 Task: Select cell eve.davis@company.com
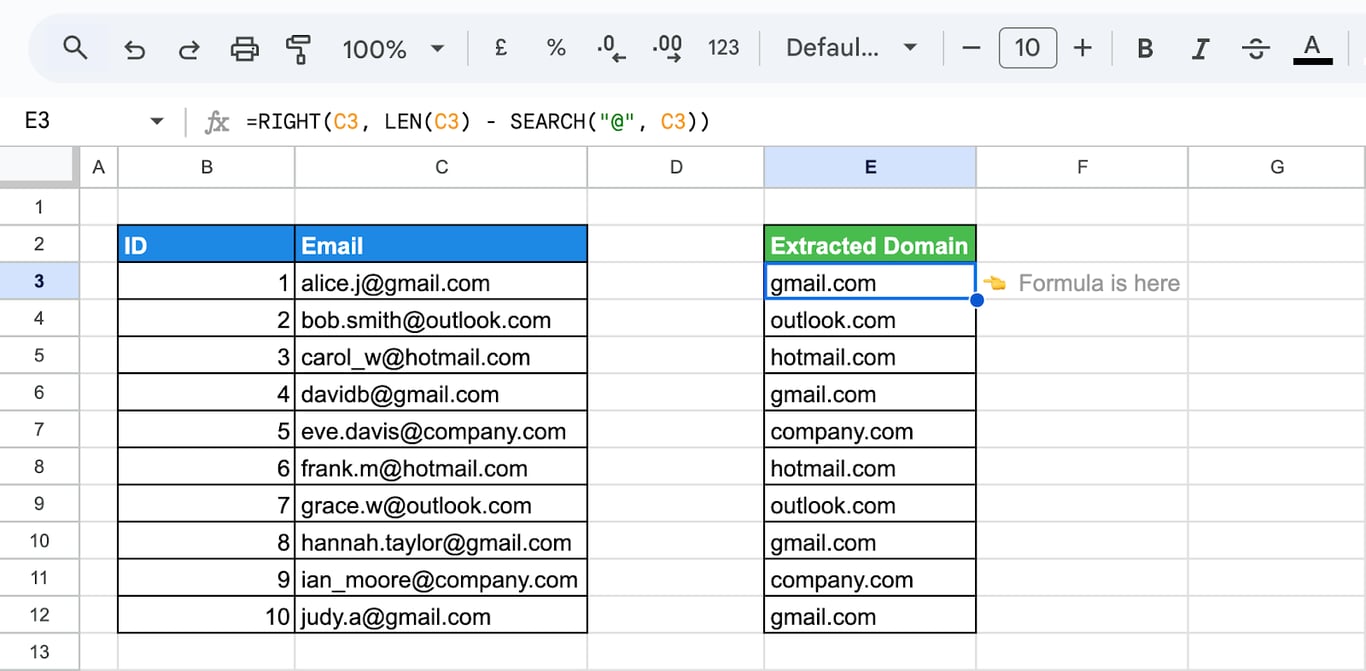click(441, 430)
